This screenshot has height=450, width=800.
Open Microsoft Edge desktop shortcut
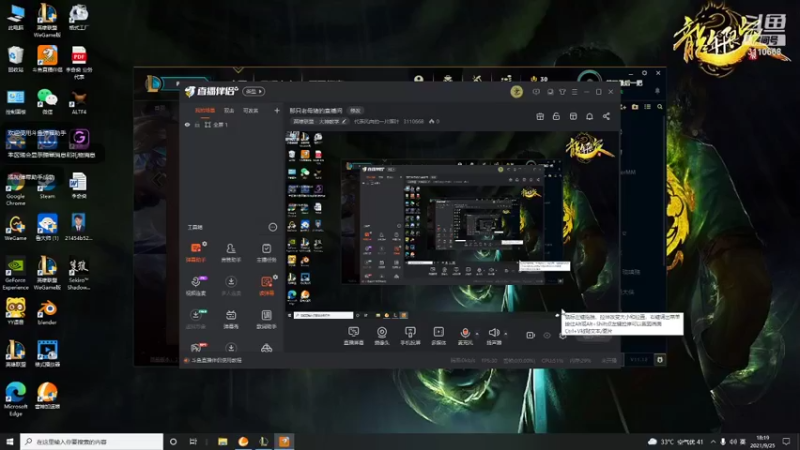[15, 399]
